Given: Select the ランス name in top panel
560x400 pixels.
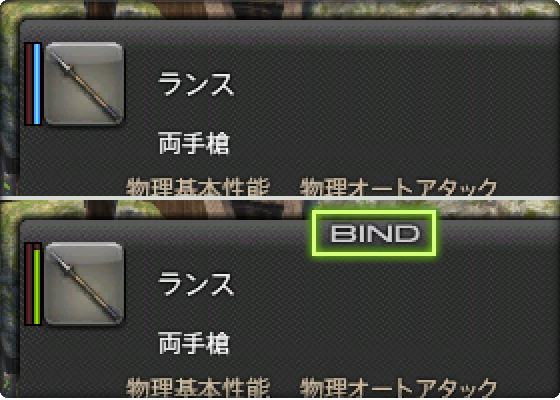Looking at the screenshot, I should tap(196, 84).
